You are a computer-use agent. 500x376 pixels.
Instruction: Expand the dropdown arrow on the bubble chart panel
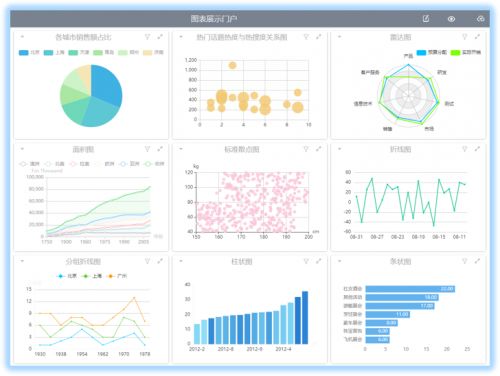(181, 37)
